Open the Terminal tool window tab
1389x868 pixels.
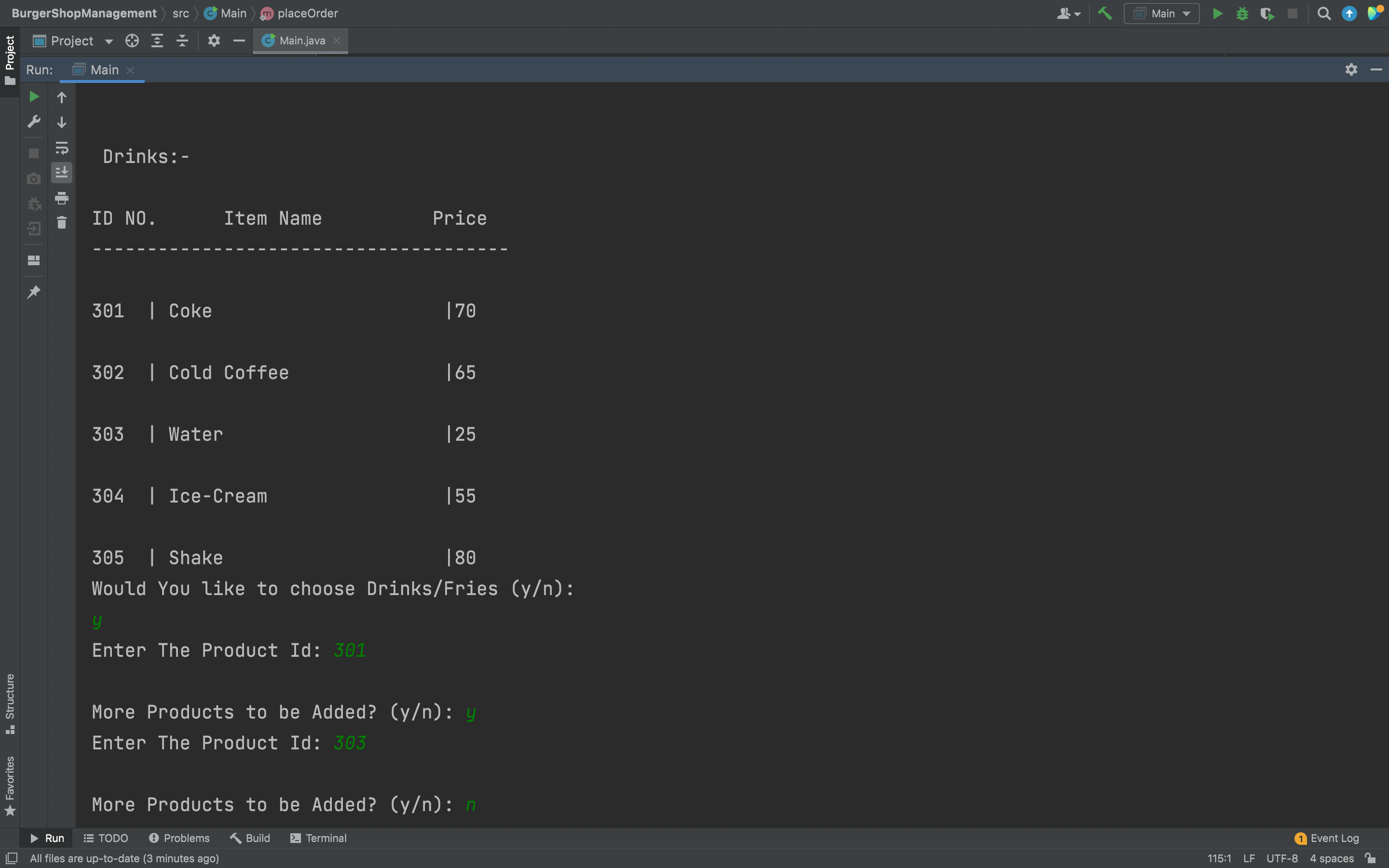click(318, 838)
